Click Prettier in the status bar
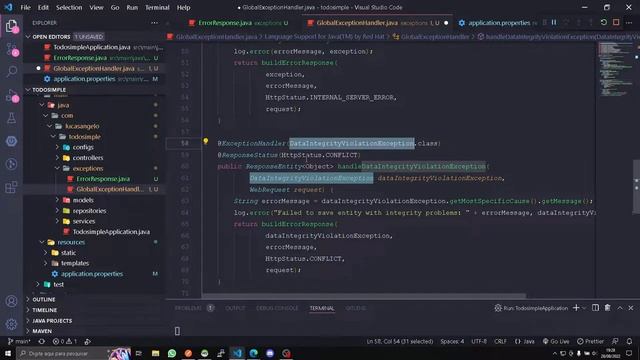640x360 pixels. pyautogui.click(x=590, y=341)
